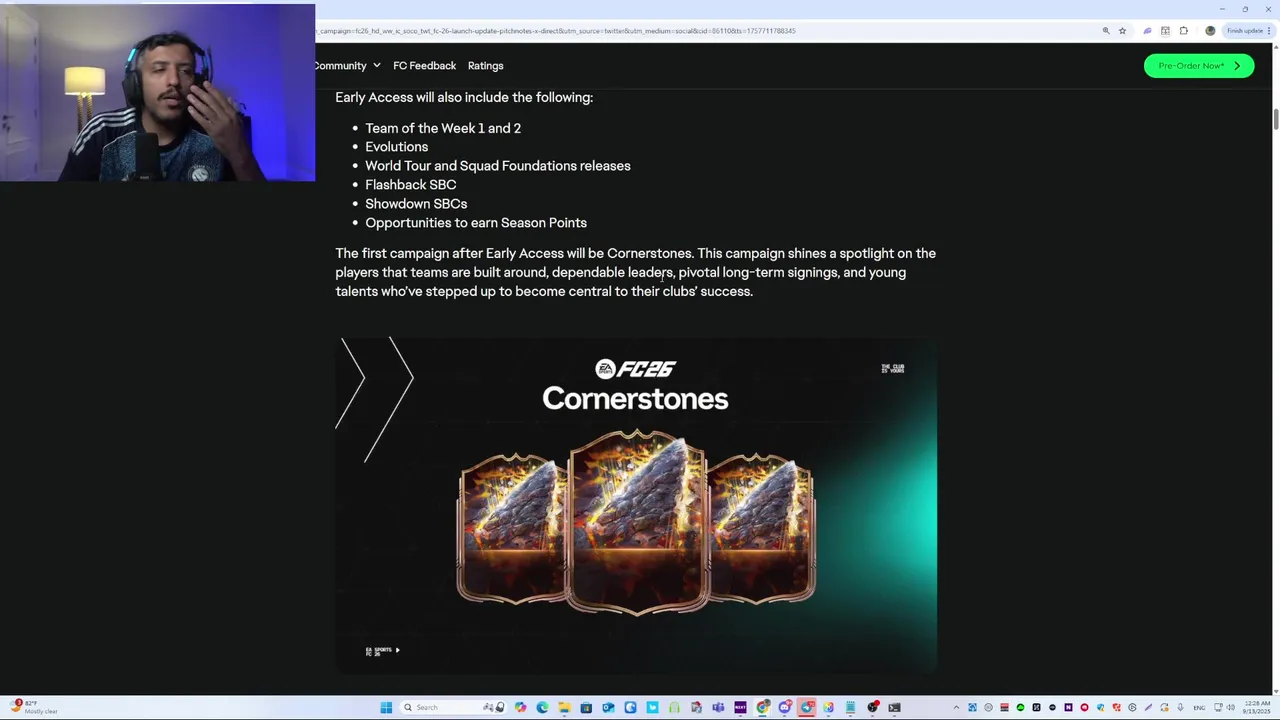
Task: Open Copilot from the taskbar
Action: coord(521,707)
